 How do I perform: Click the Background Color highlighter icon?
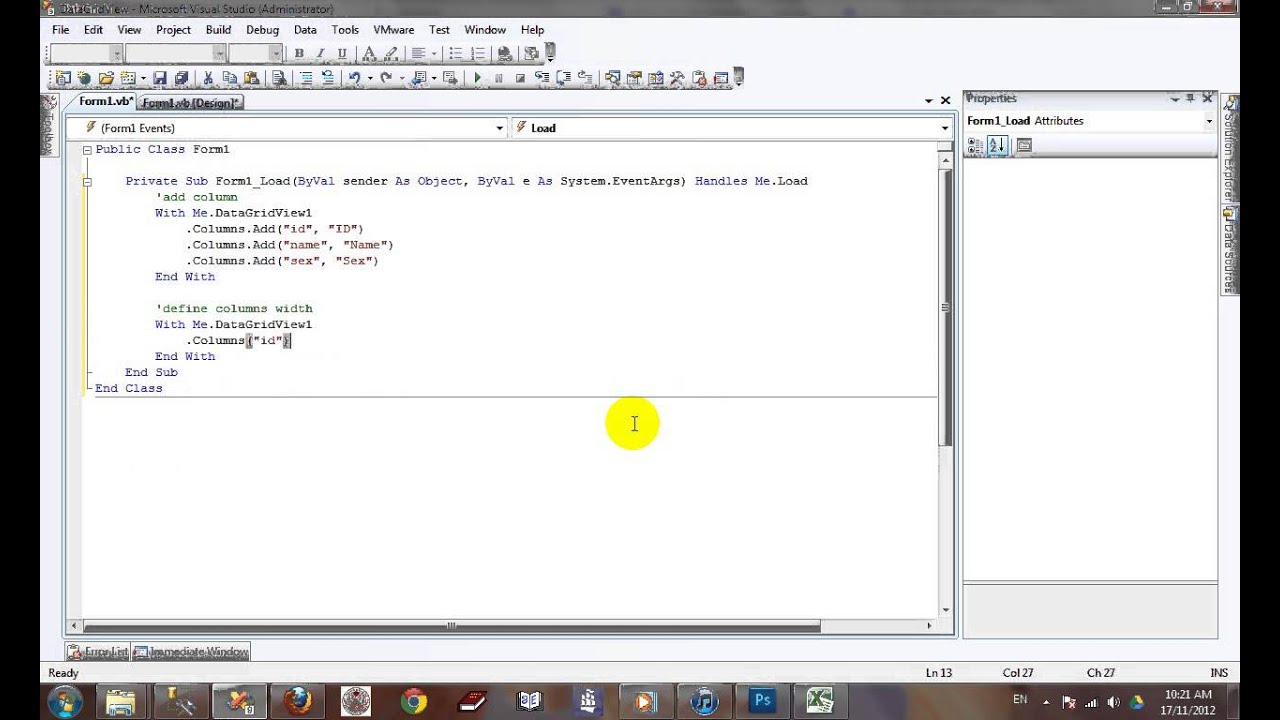coord(391,53)
